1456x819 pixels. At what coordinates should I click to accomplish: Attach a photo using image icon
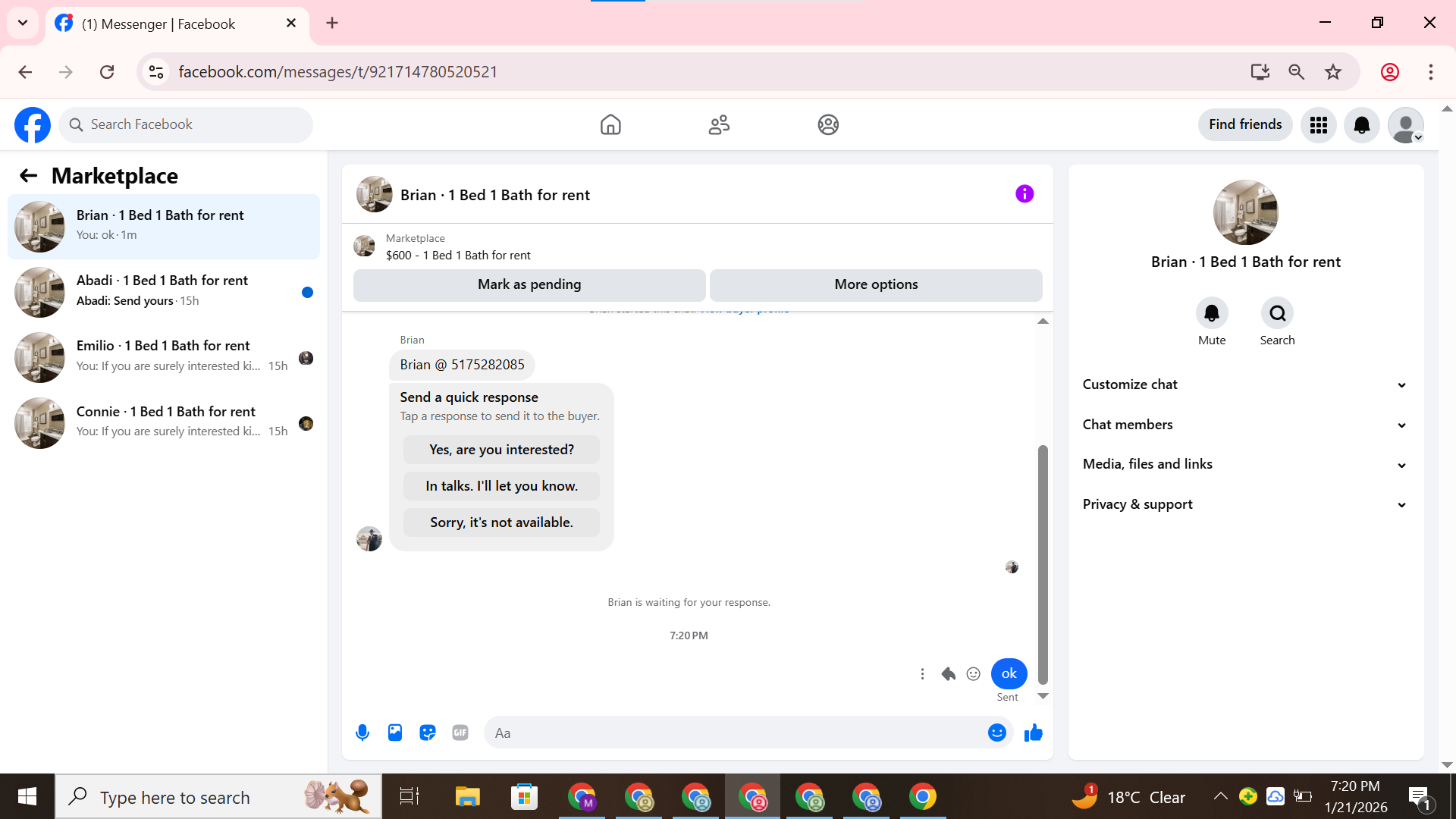[395, 733]
